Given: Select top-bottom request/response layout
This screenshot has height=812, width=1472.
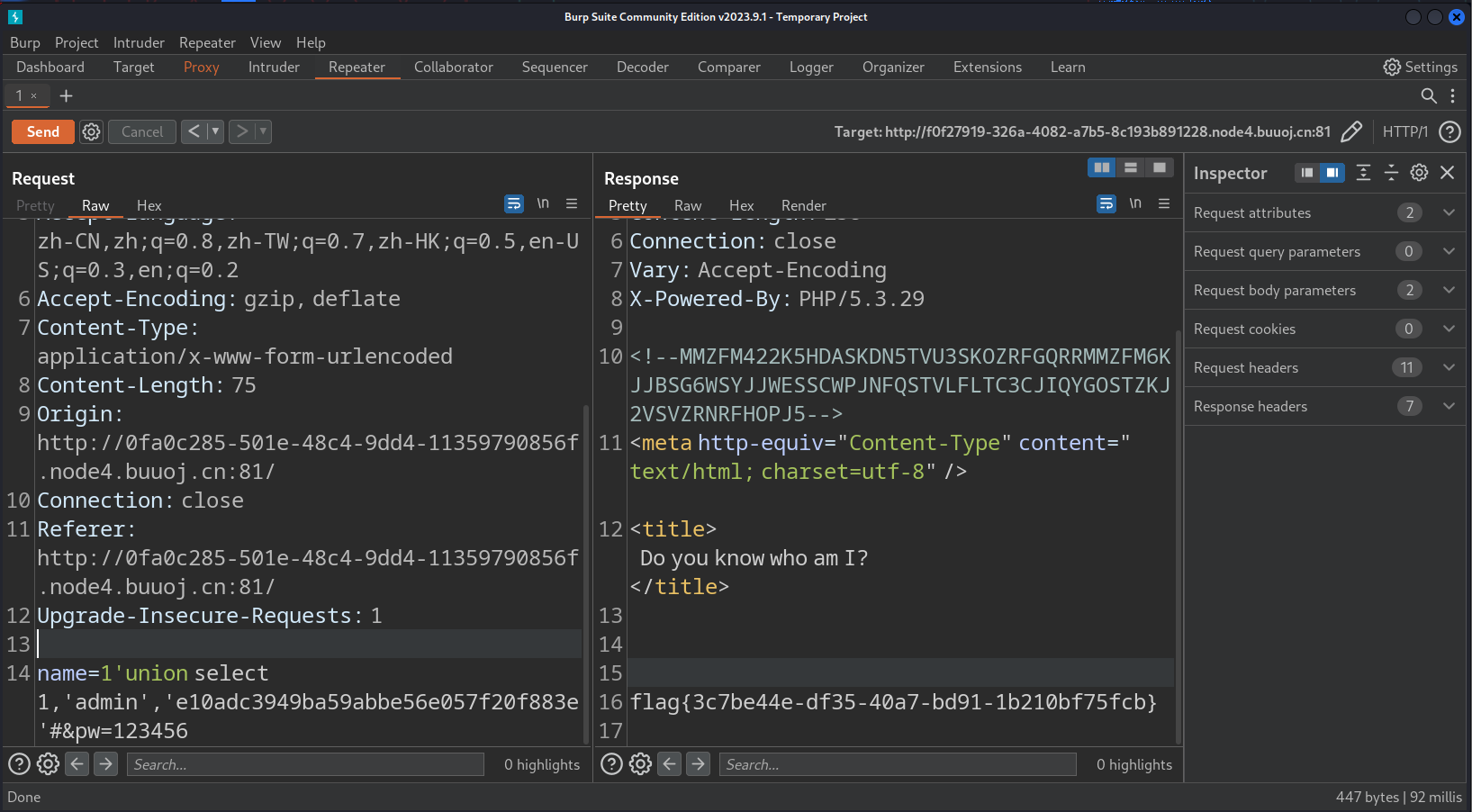Looking at the screenshot, I should [1131, 167].
